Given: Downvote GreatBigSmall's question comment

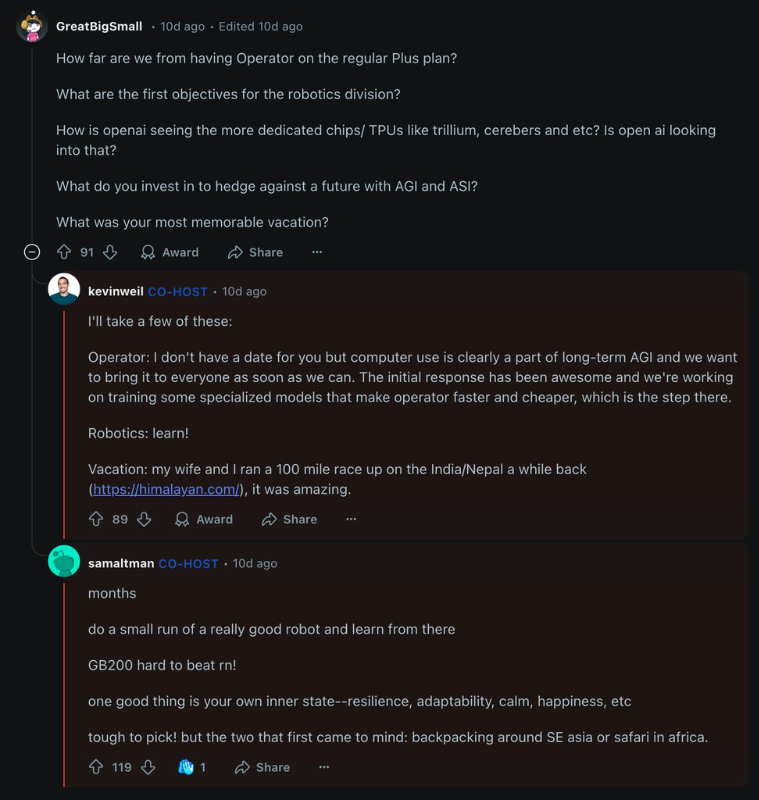Looking at the screenshot, I should pos(110,252).
